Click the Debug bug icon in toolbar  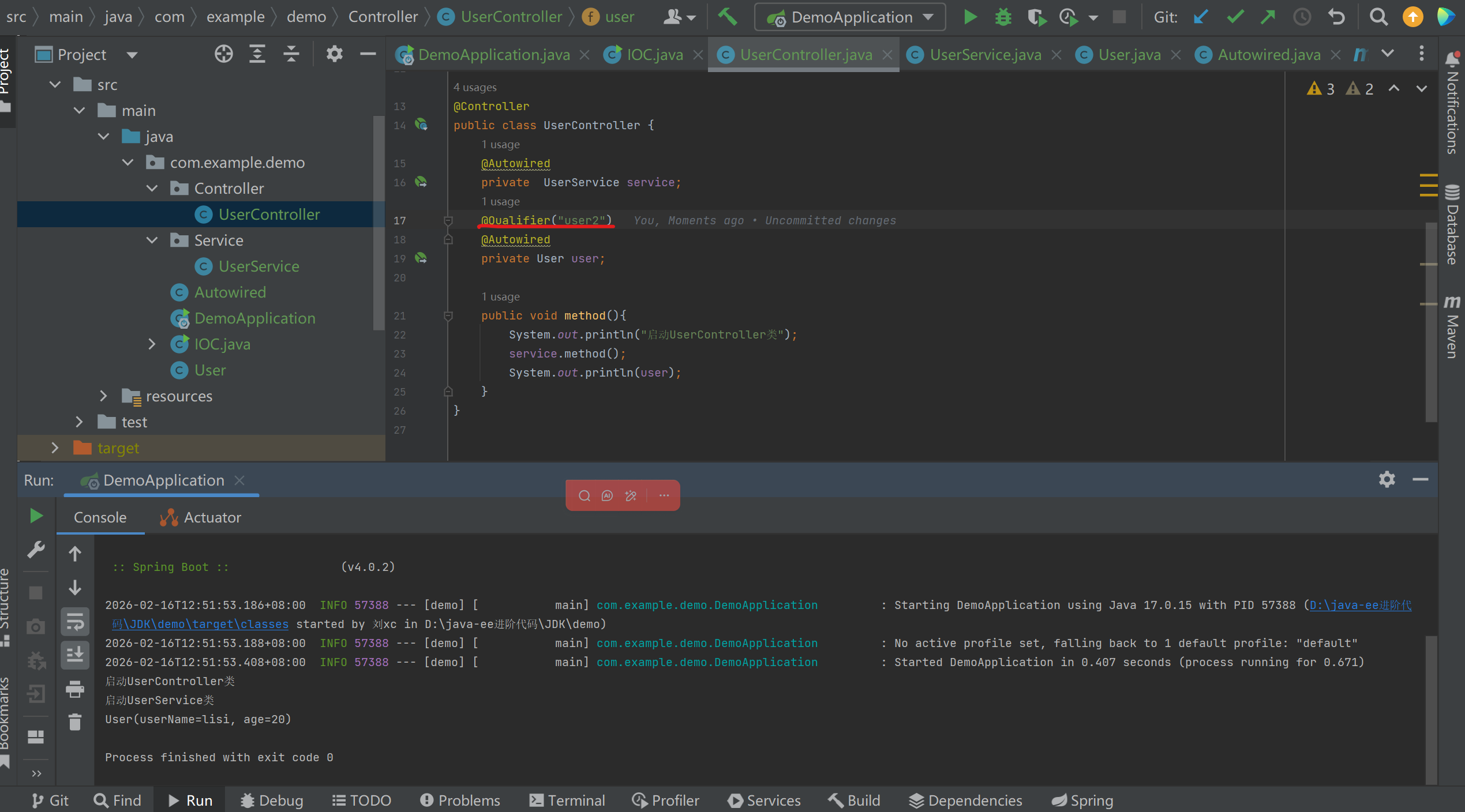(x=1003, y=17)
